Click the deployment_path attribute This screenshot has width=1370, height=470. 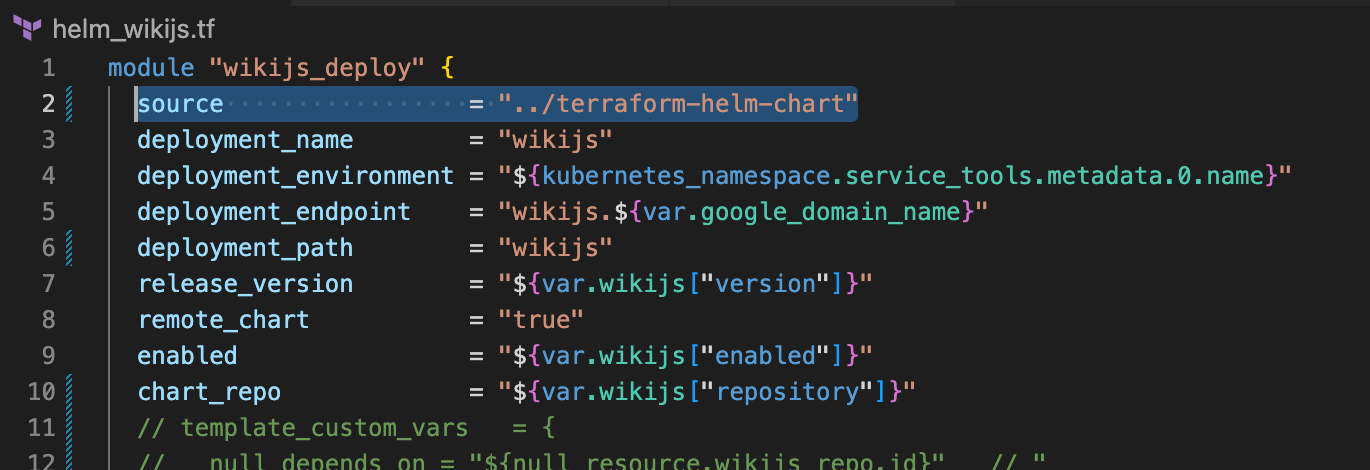pyautogui.click(x=245, y=248)
